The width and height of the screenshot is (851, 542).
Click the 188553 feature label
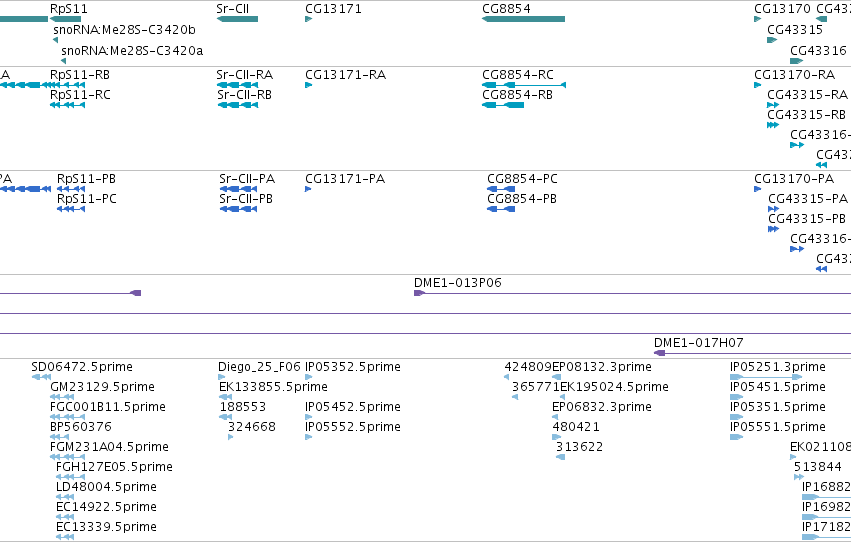(243, 406)
